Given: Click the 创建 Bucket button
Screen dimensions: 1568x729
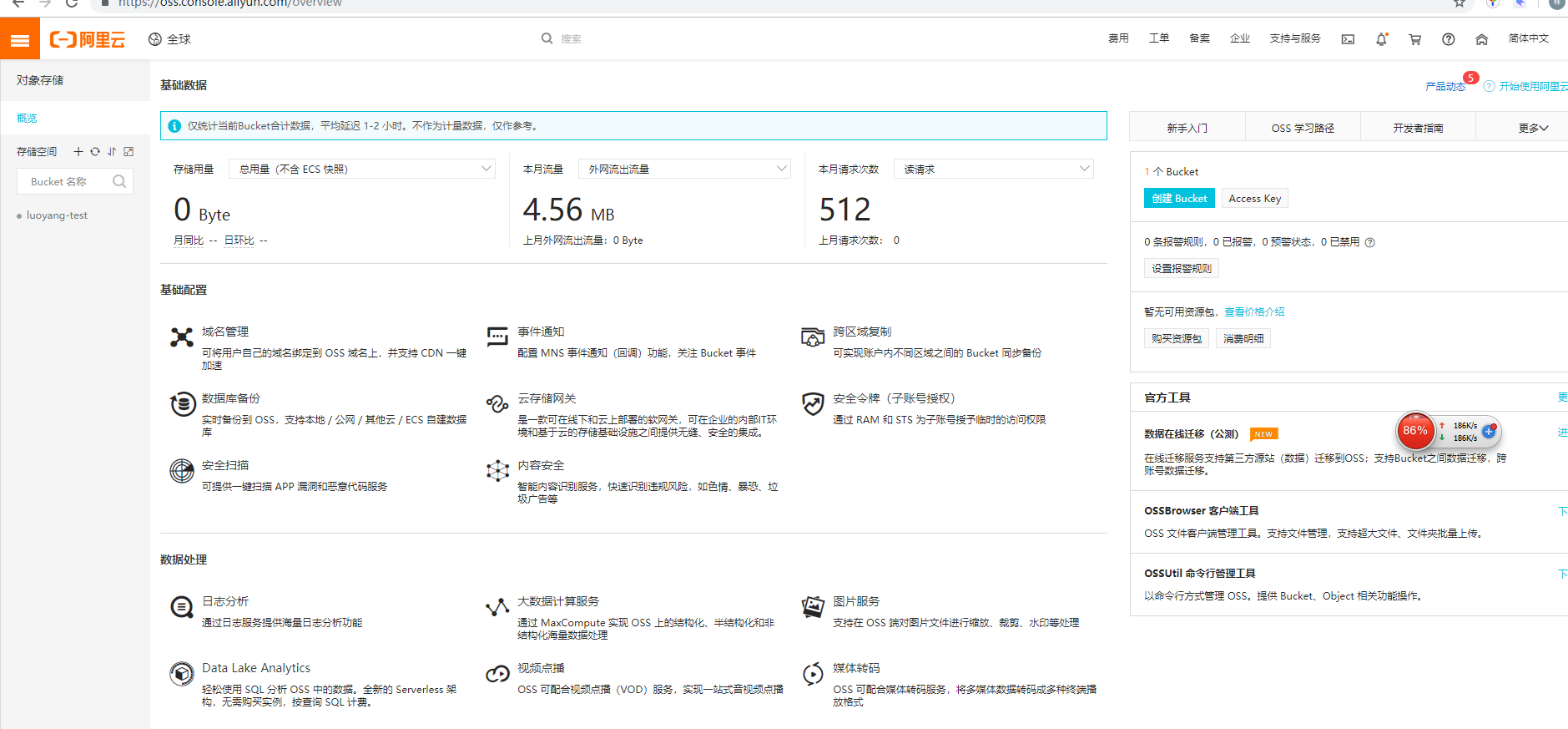Looking at the screenshot, I should point(1179,198).
